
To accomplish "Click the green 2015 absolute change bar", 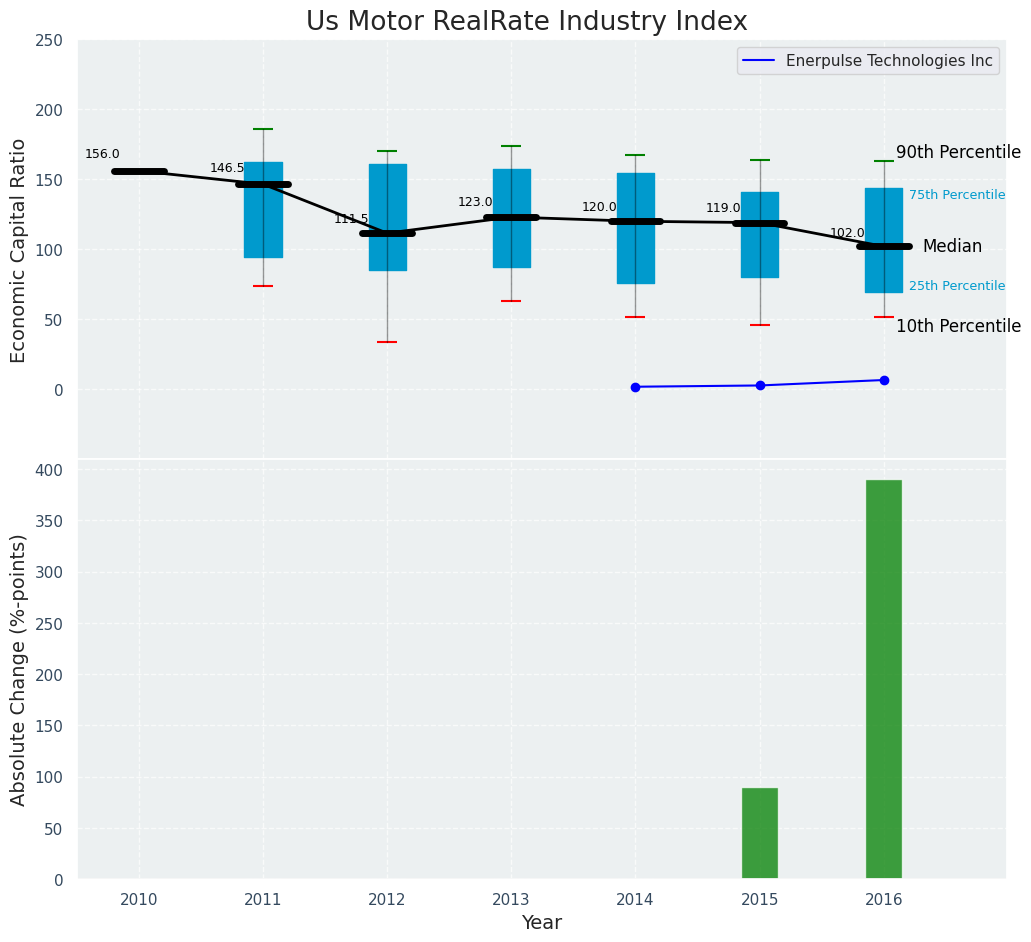I will (x=760, y=834).
